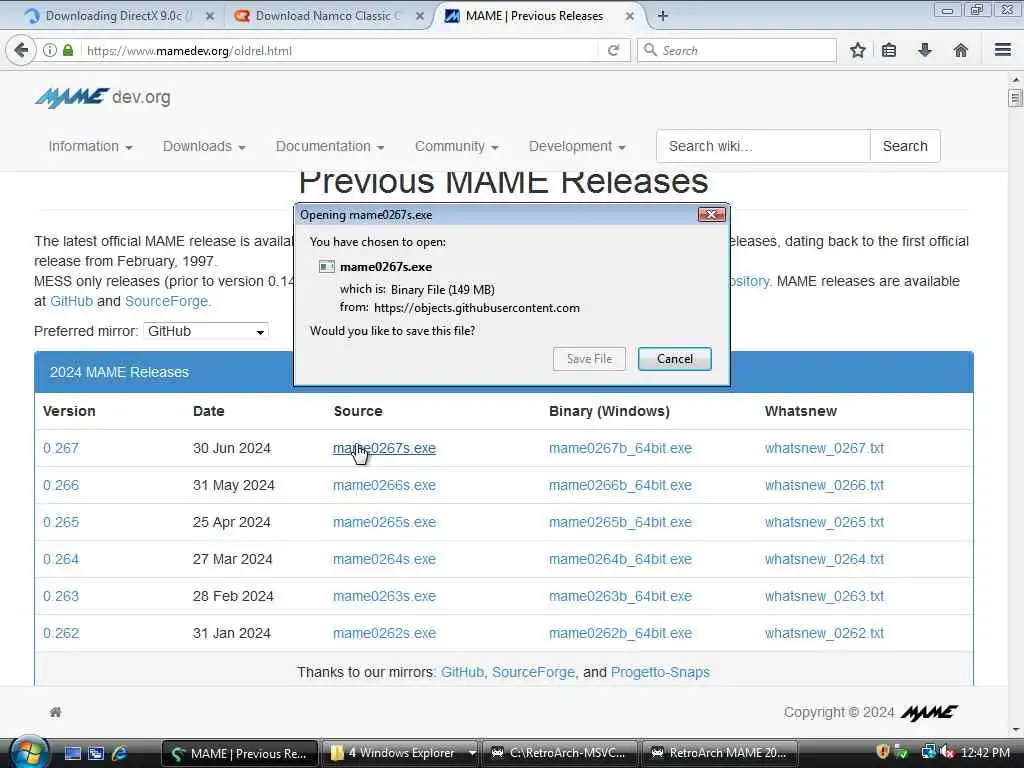The image size is (1024, 768).
Task: Close the Opening mame0267s.exe dialog
Action: (x=711, y=214)
